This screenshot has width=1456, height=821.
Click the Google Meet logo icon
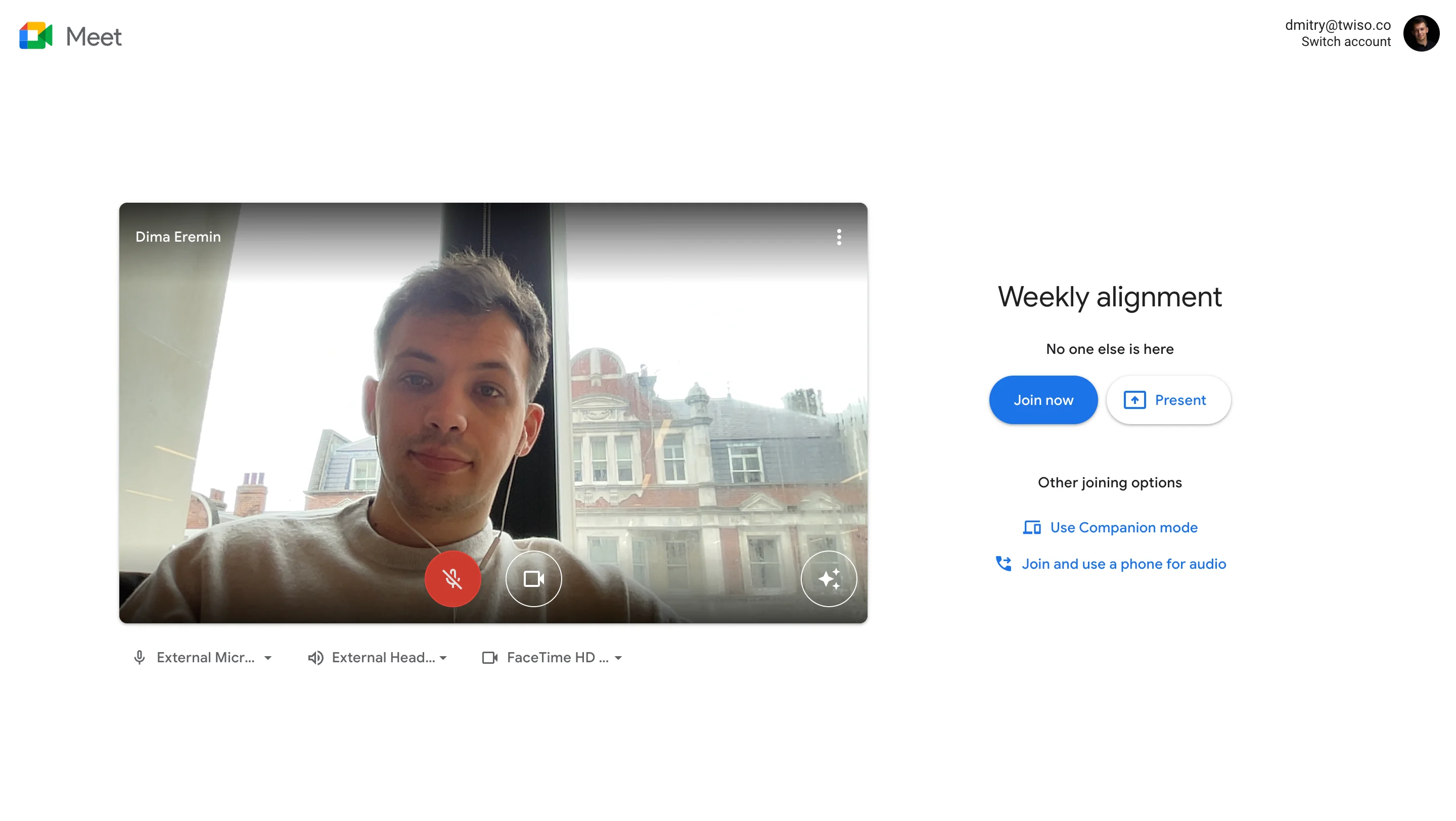(35, 36)
